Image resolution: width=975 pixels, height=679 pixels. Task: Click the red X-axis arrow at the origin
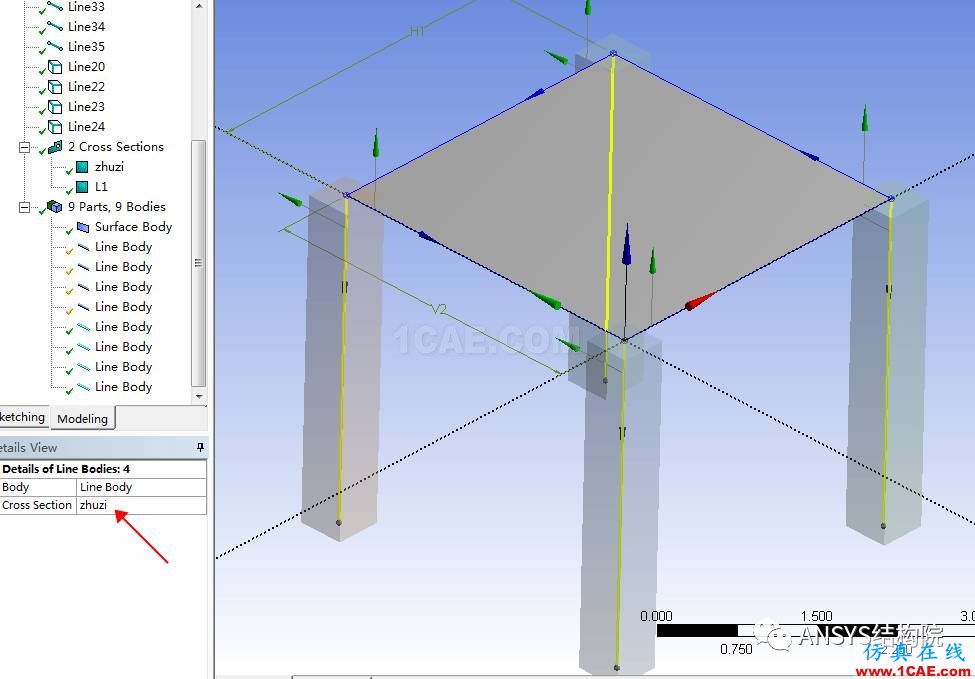pyautogui.click(x=701, y=302)
